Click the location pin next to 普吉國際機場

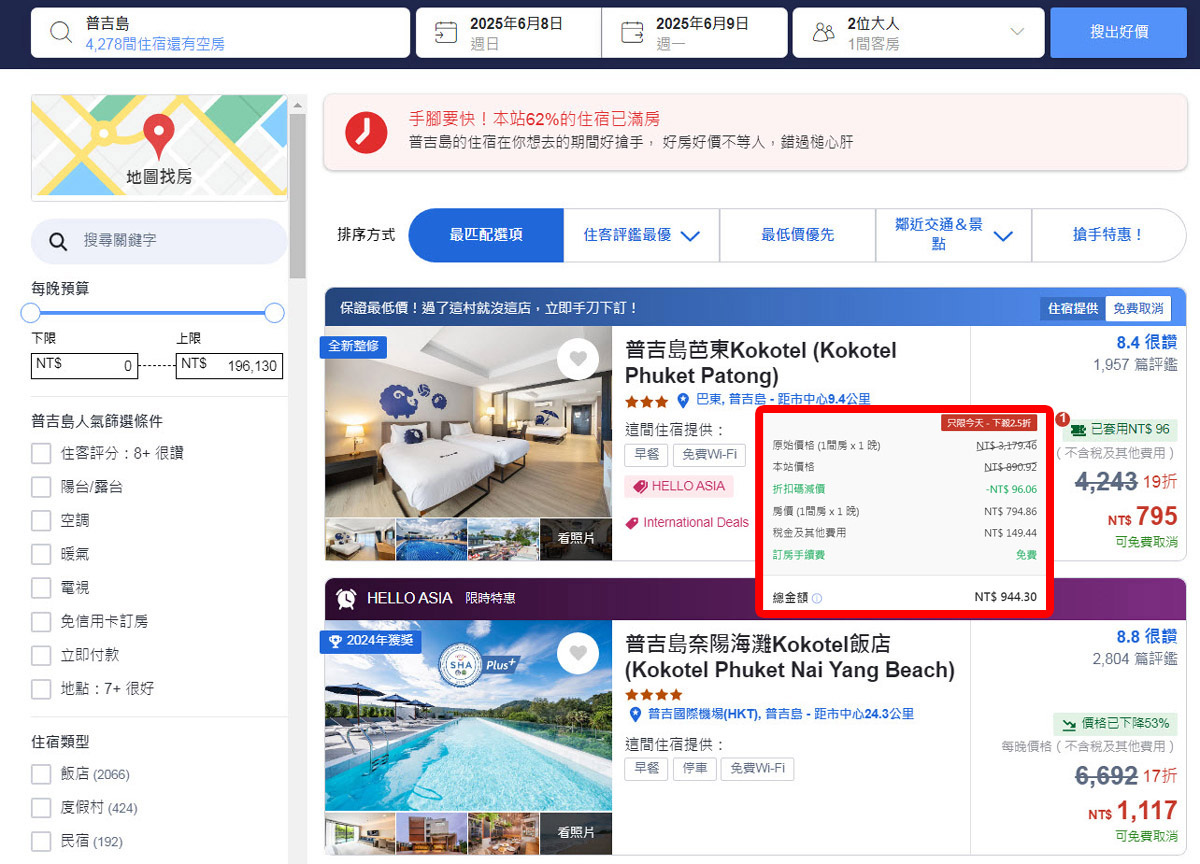click(635, 714)
